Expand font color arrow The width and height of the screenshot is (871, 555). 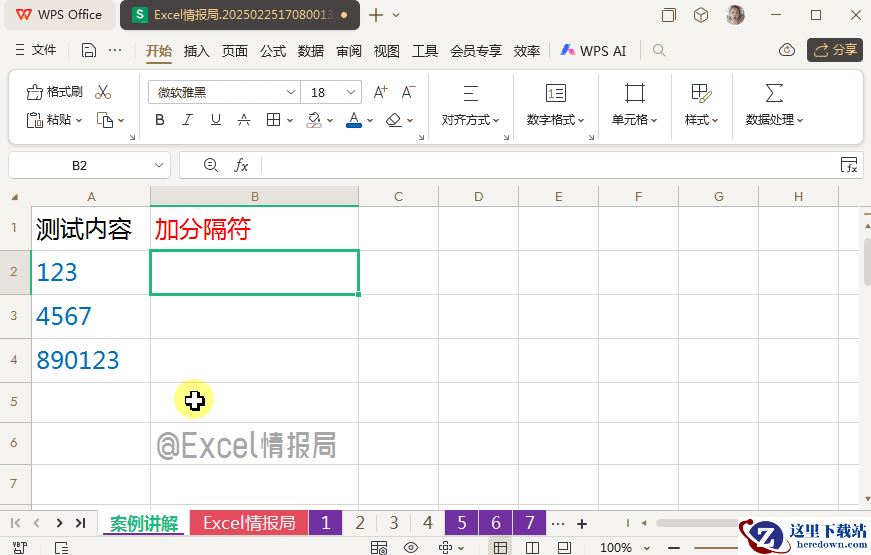pyautogui.click(x=370, y=120)
